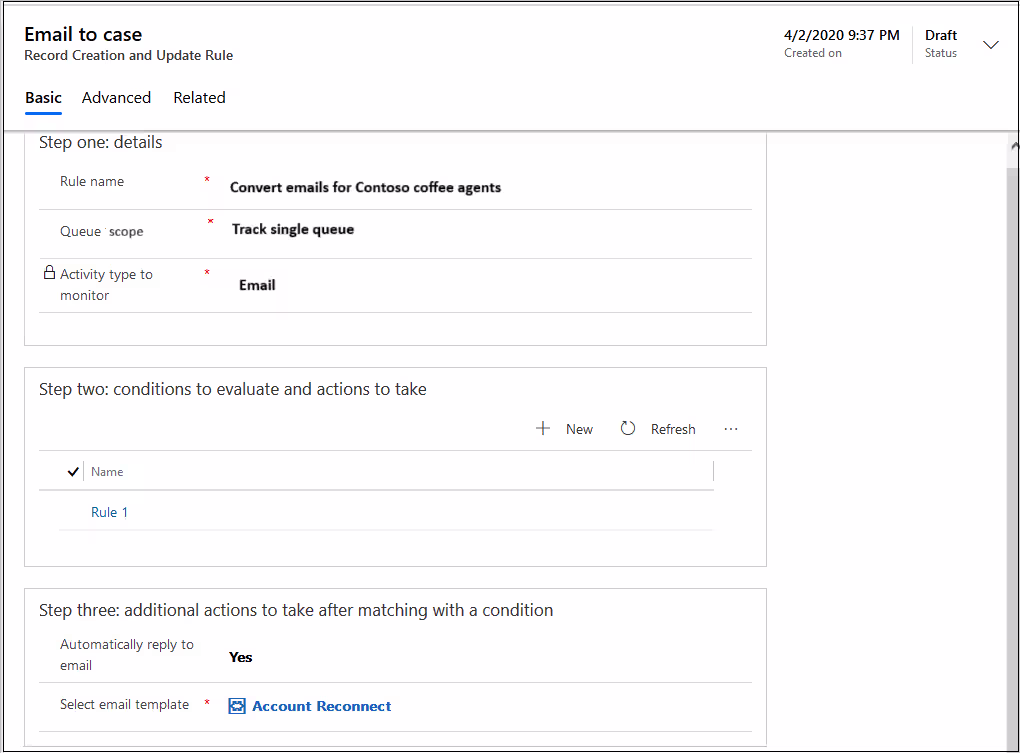
Task: Click the Rule name label
Action: (x=92, y=181)
